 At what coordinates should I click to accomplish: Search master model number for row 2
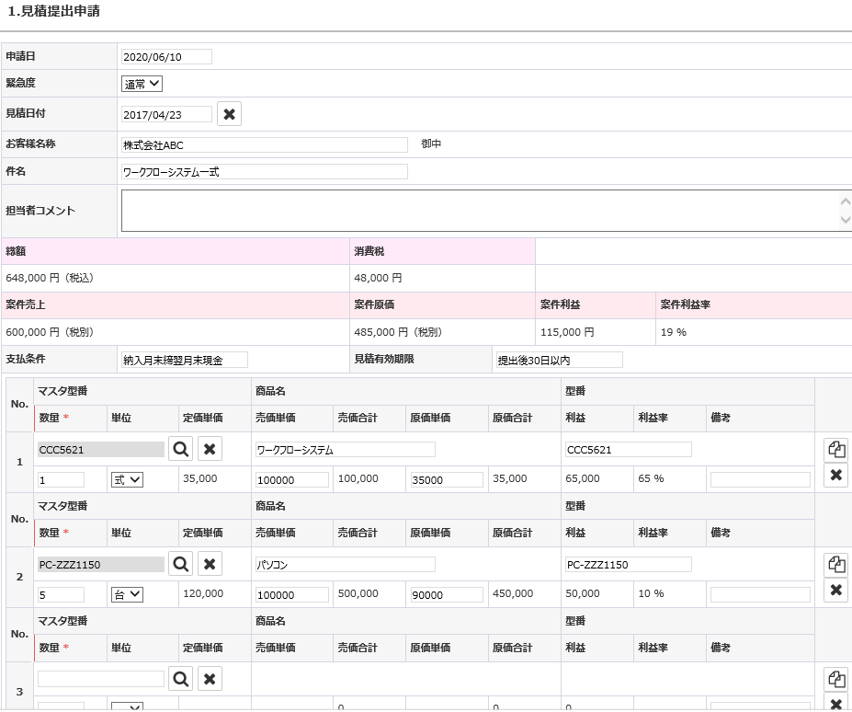[x=181, y=565]
